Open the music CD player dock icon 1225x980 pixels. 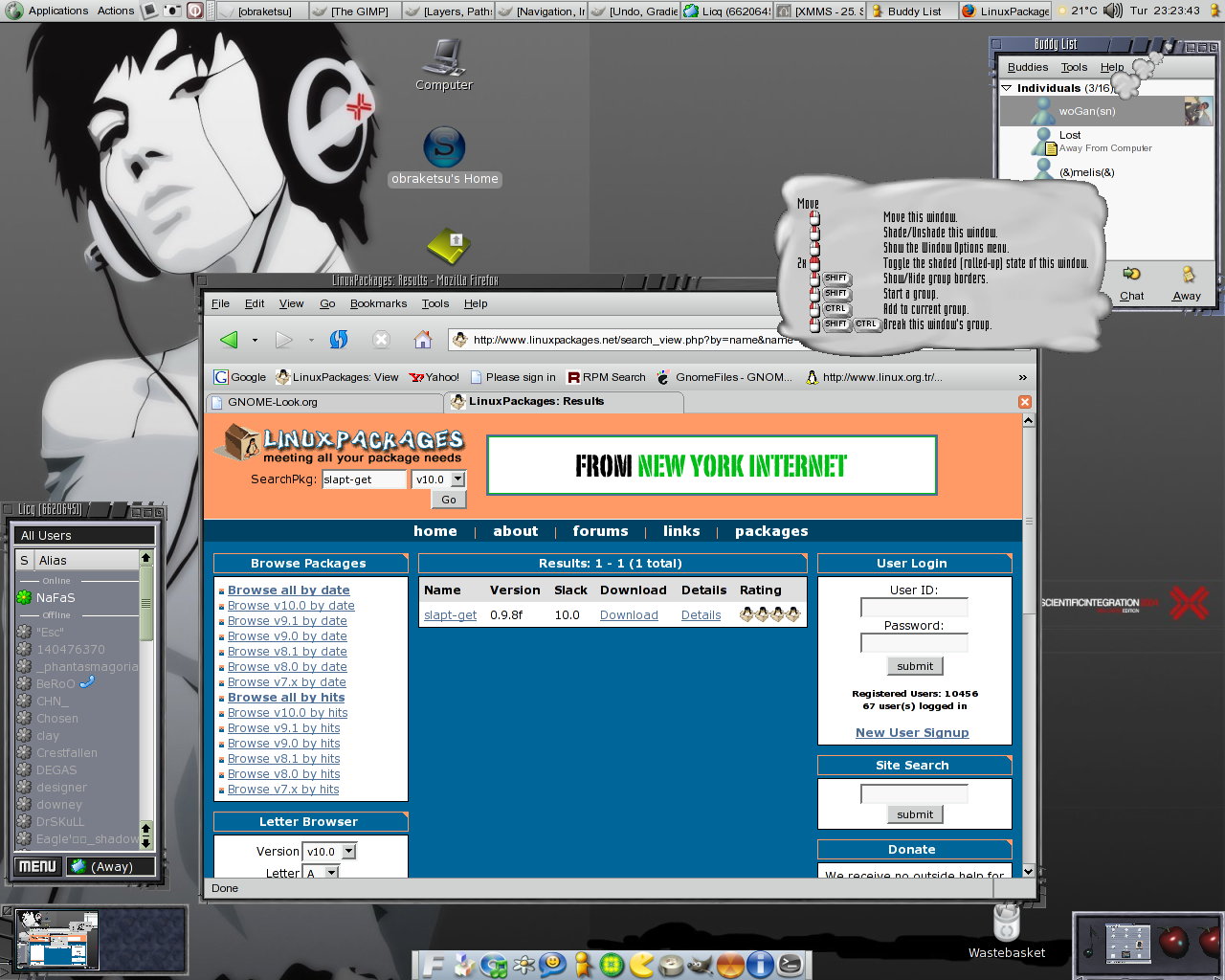[494, 965]
